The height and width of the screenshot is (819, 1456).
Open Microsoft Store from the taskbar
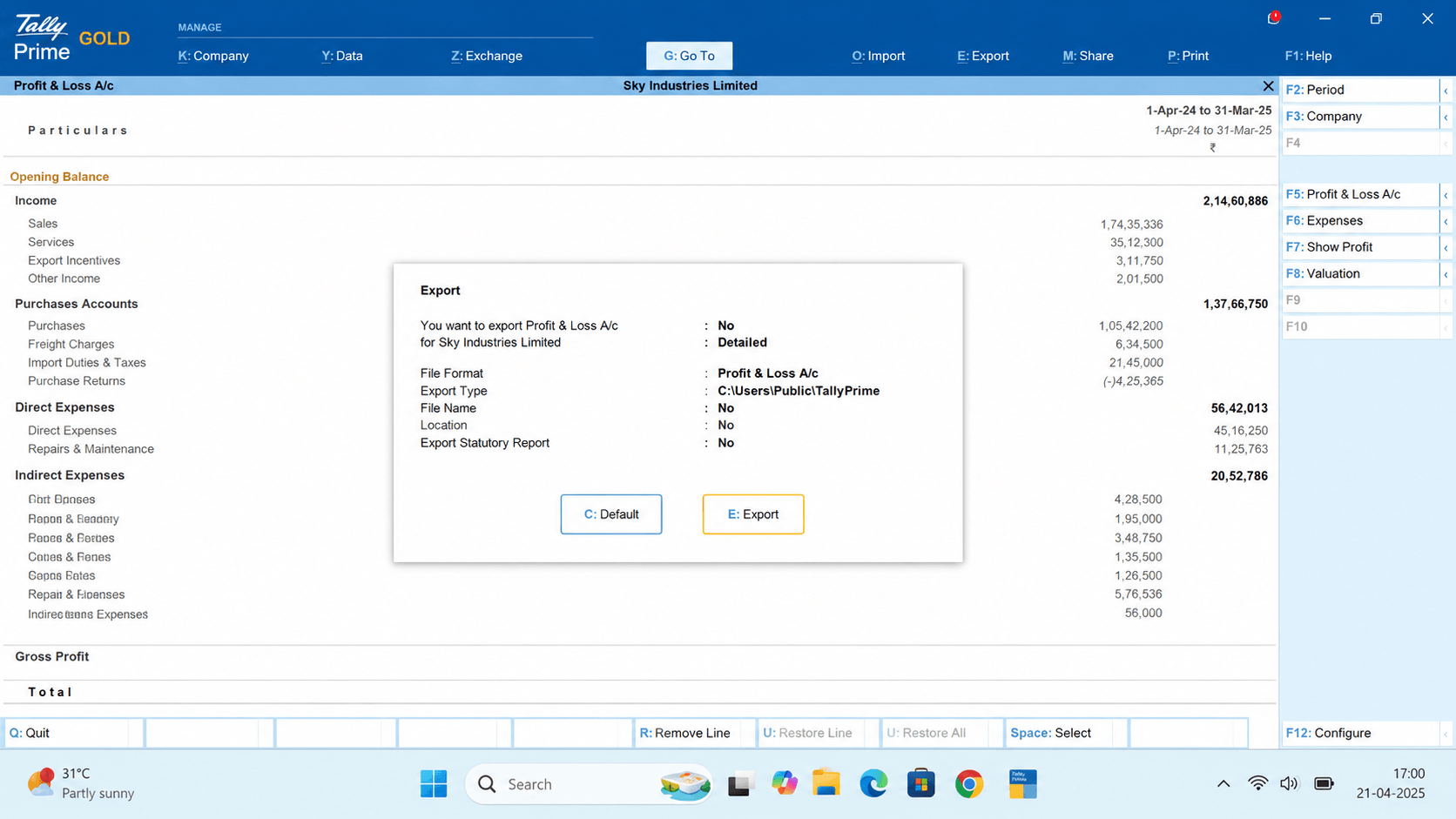pyautogui.click(x=920, y=783)
